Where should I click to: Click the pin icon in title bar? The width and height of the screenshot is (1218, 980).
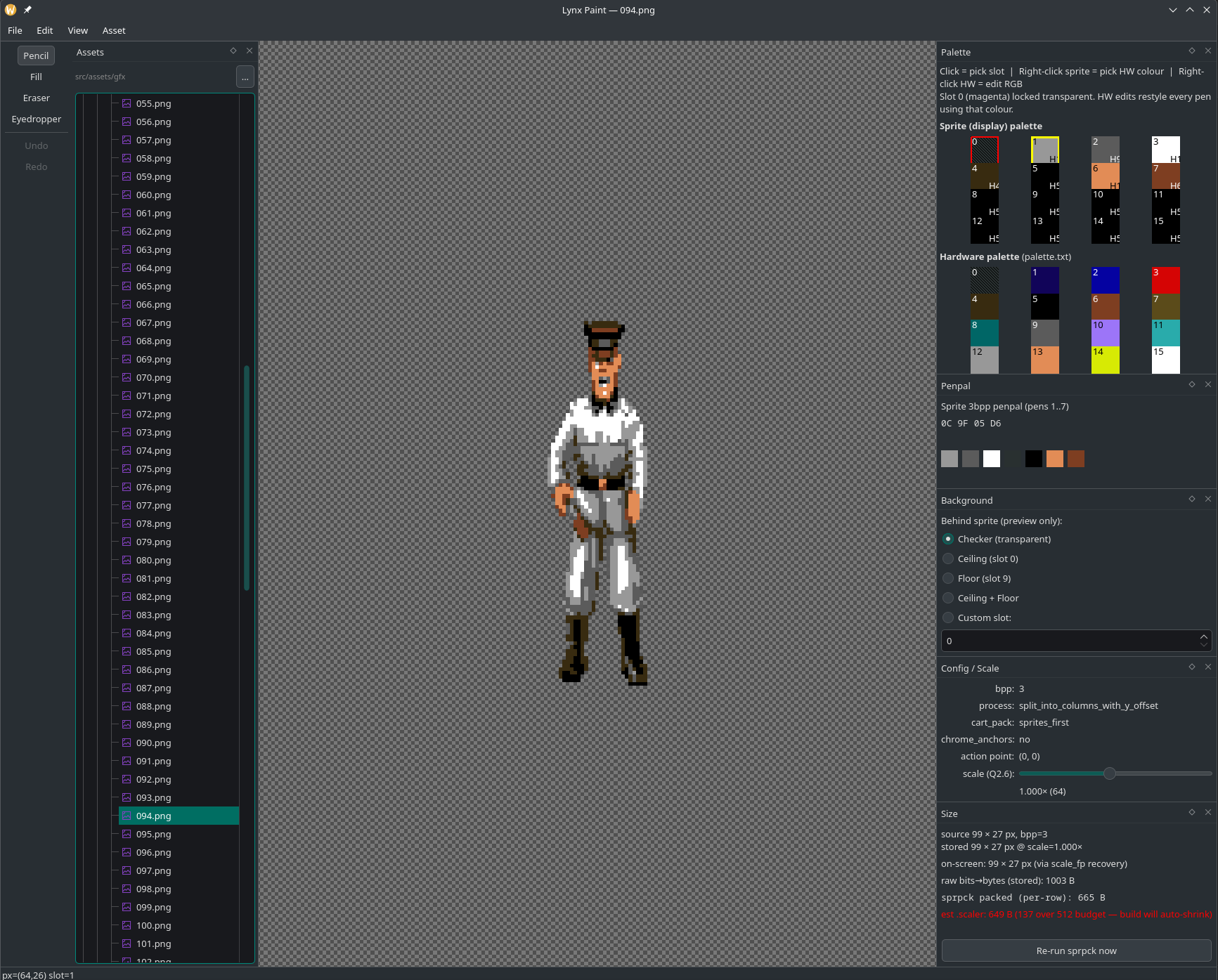[x=27, y=10]
